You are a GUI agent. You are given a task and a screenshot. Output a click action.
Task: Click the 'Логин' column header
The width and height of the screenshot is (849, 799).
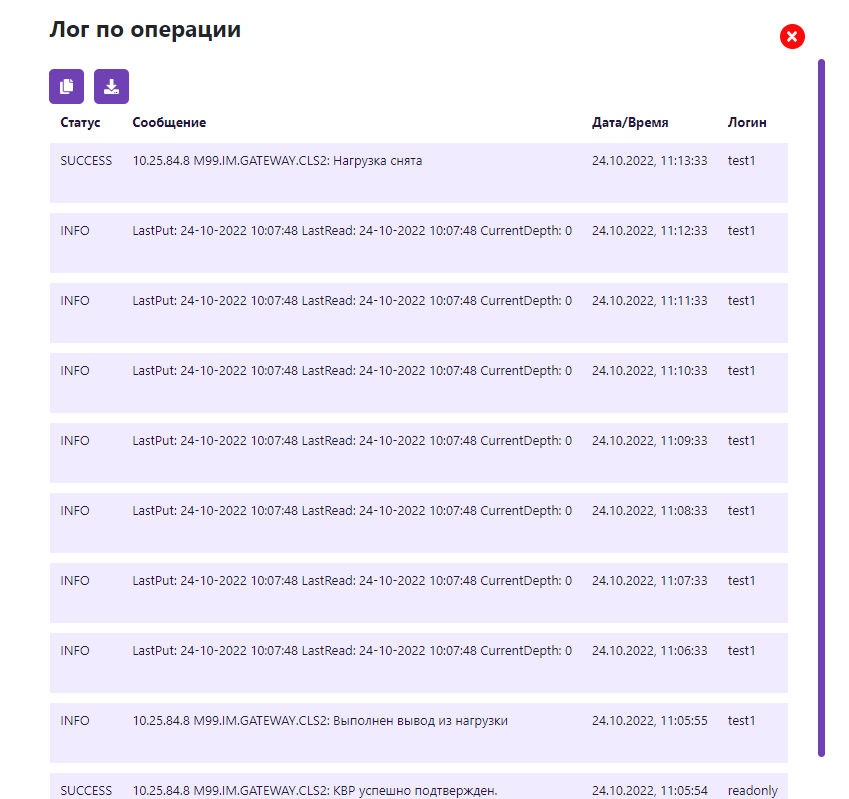[747, 122]
